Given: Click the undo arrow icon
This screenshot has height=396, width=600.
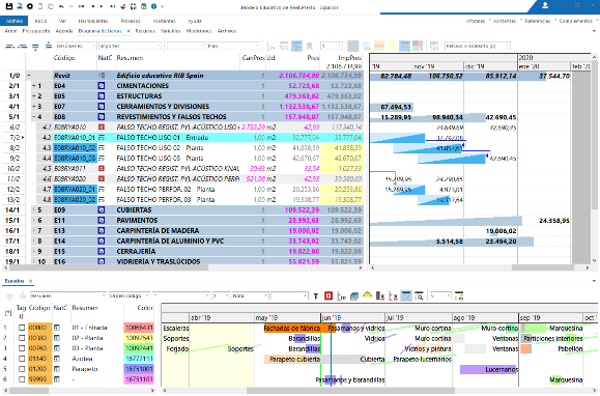Looking at the screenshot, I should coord(61,7).
